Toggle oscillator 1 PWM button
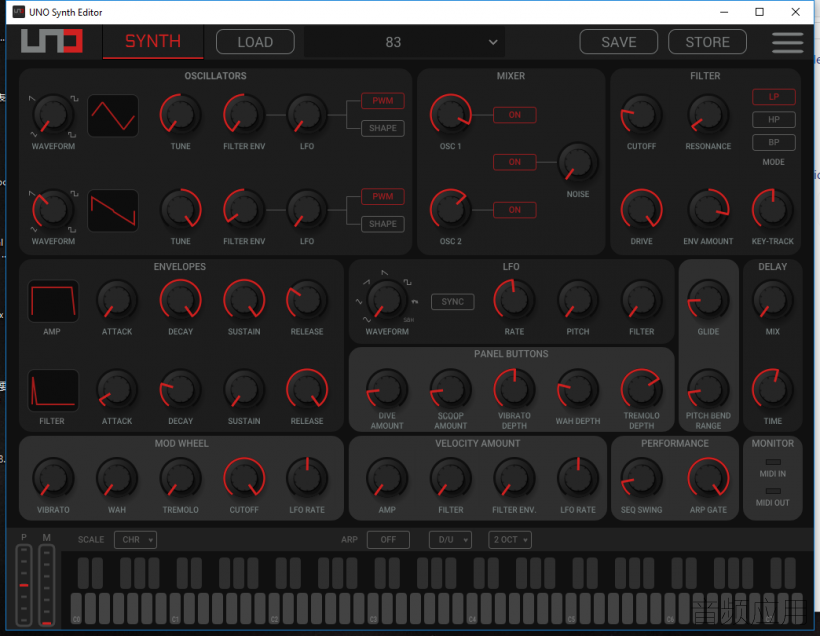This screenshot has width=820, height=636. point(382,100)
